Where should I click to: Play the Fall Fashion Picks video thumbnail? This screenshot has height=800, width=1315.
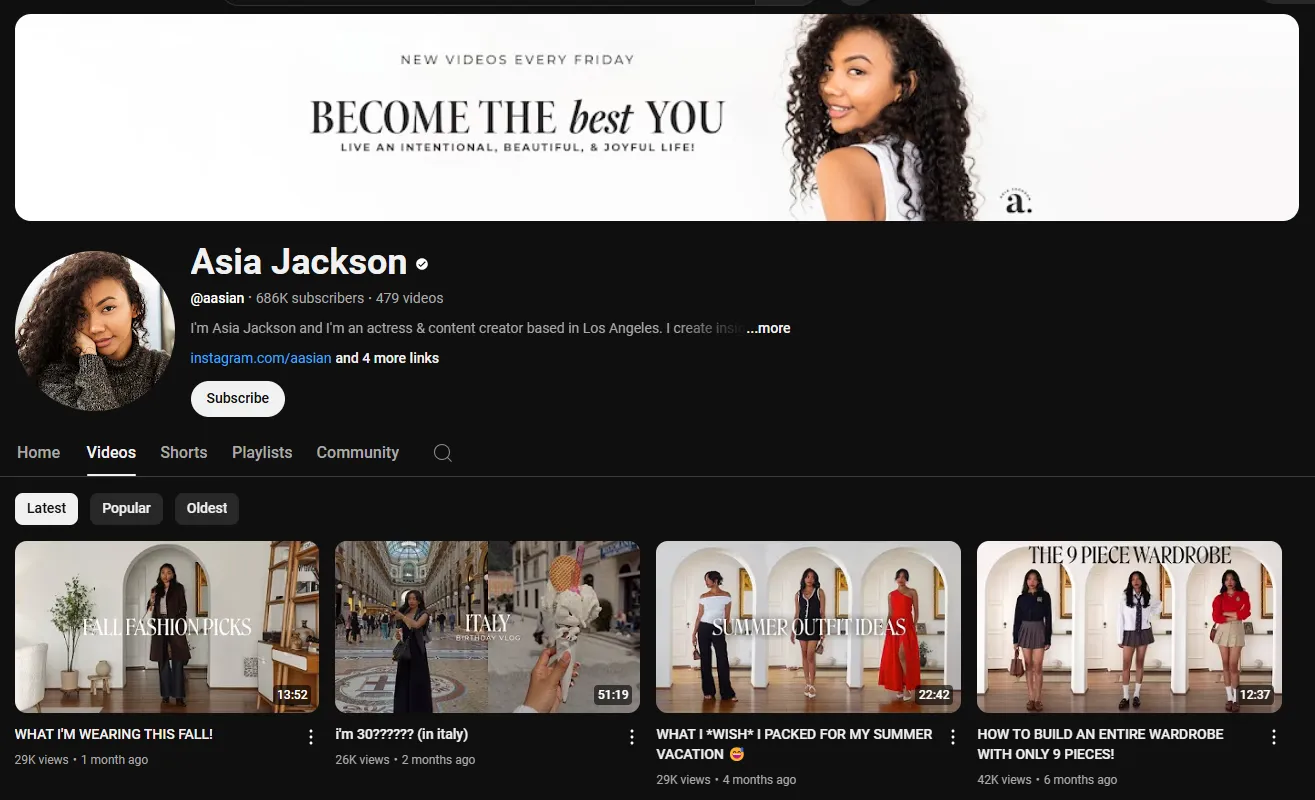pyautogui.click(x=167, y=626)
